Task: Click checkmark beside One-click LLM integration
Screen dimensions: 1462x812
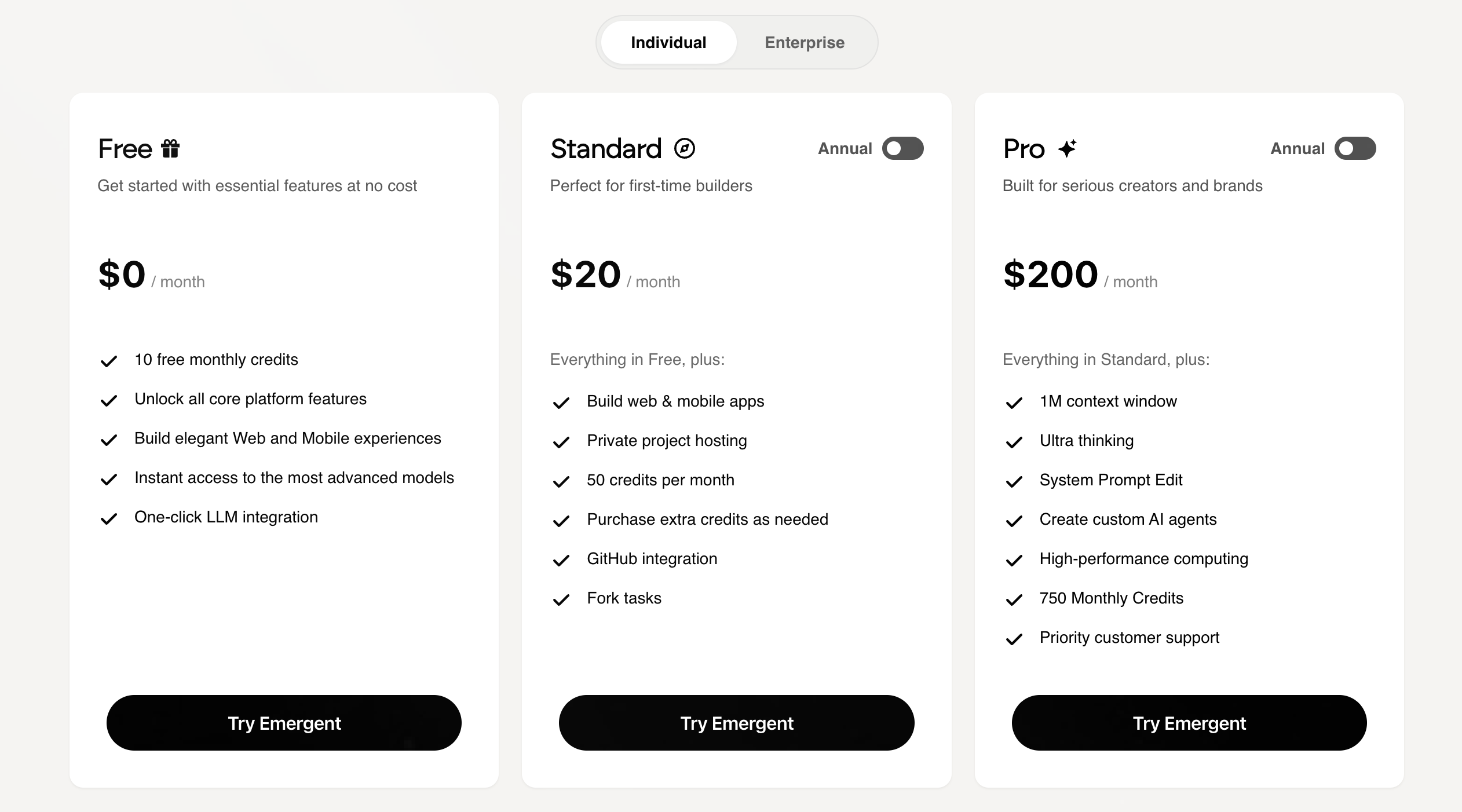Action: click(x=109, y=519)
